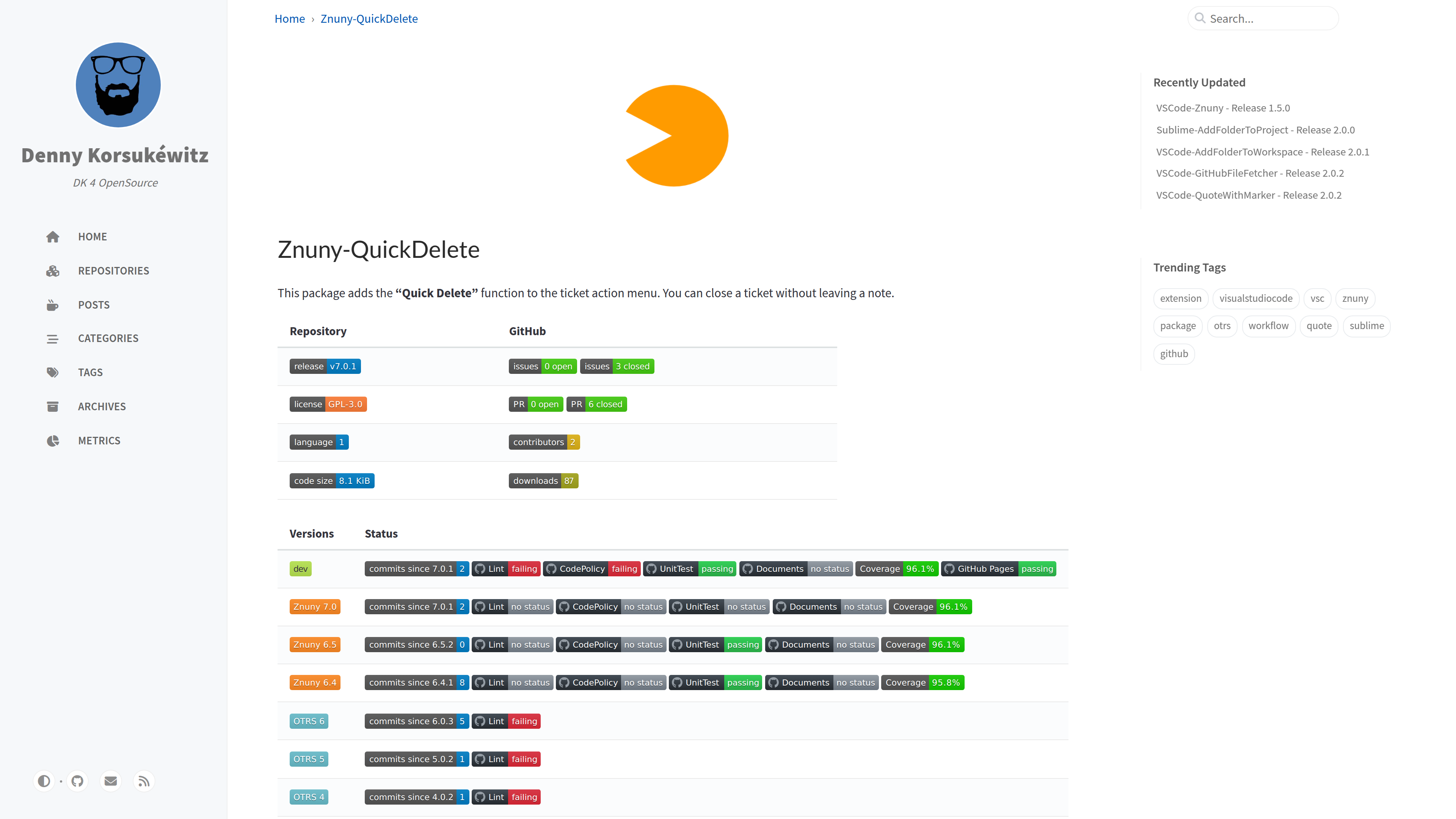Open VSCode-GitHubFileFetcher - Release 2.0.2 post
The image size is (1456, 819).
[x=1250, y=174]
